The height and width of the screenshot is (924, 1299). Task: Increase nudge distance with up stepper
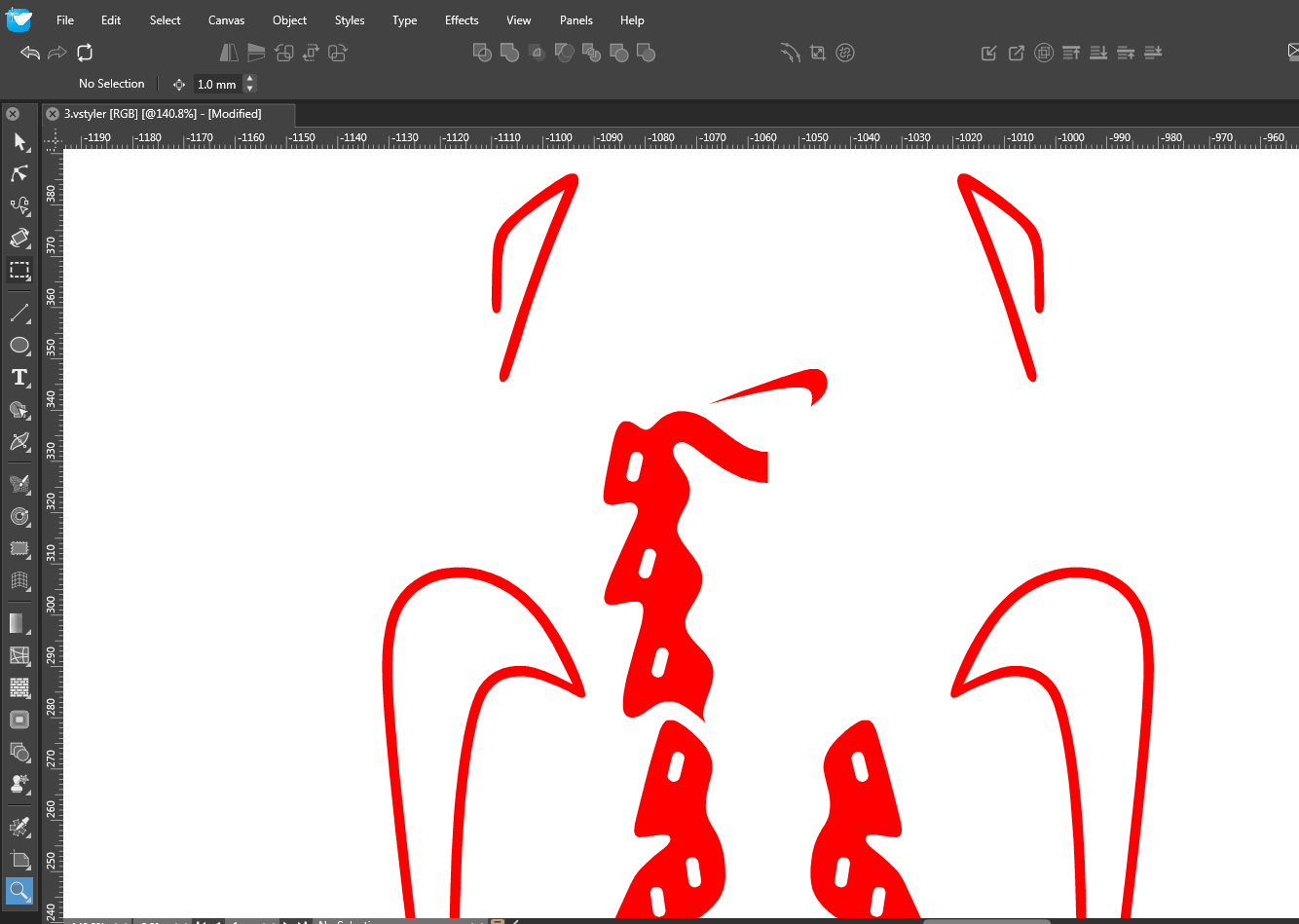coord(250,79)
